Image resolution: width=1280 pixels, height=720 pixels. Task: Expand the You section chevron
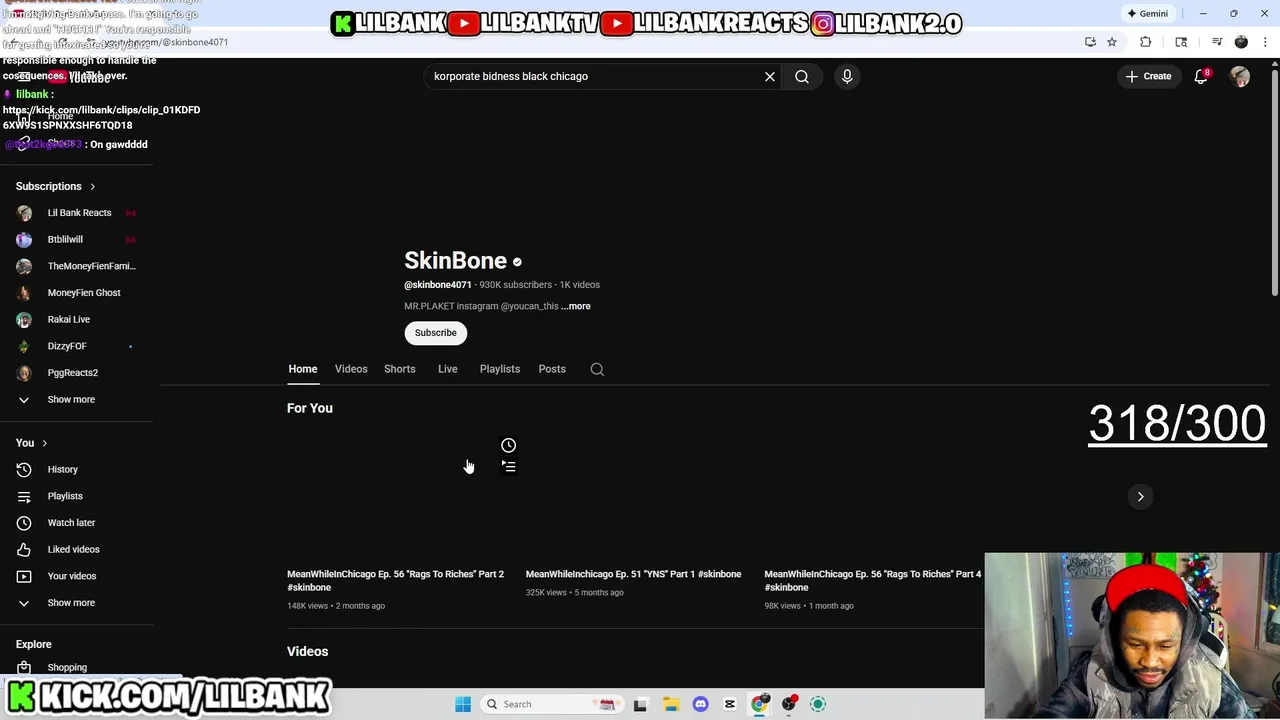coord(44,443)
